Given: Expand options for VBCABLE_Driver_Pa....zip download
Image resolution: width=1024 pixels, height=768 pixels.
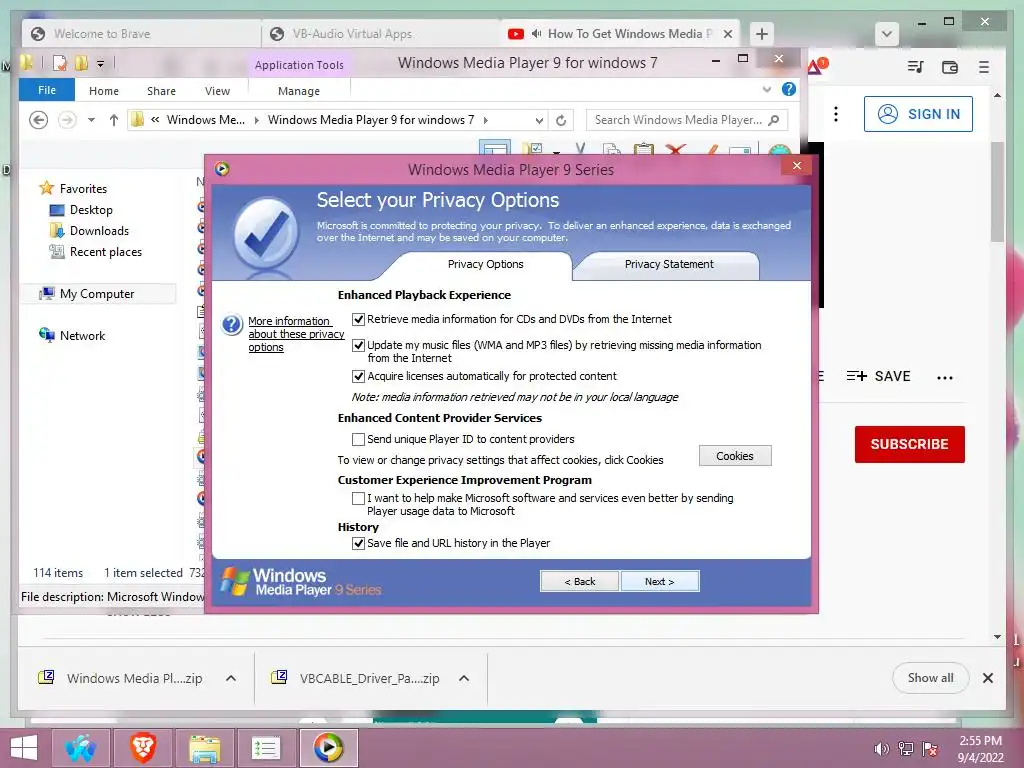Looking at the screenshot, I should tap(464, 679).
